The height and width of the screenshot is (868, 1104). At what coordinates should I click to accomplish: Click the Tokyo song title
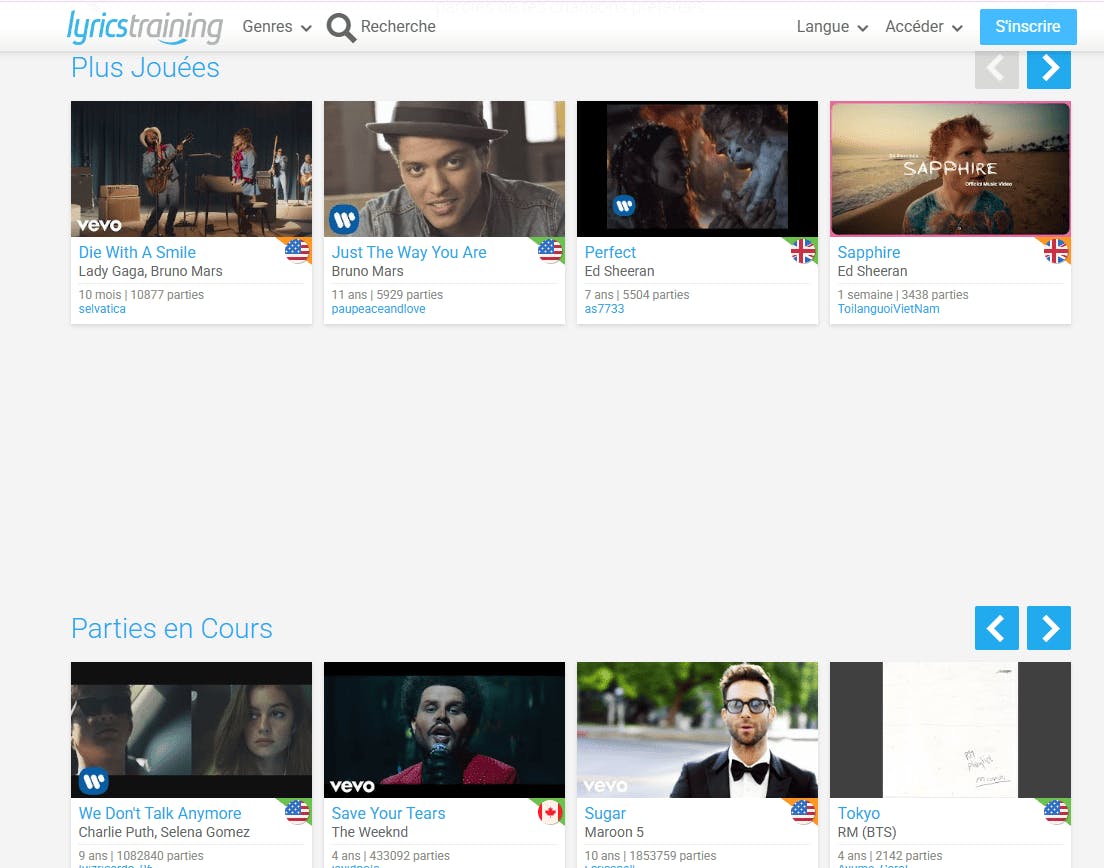(x=858, y=813)
